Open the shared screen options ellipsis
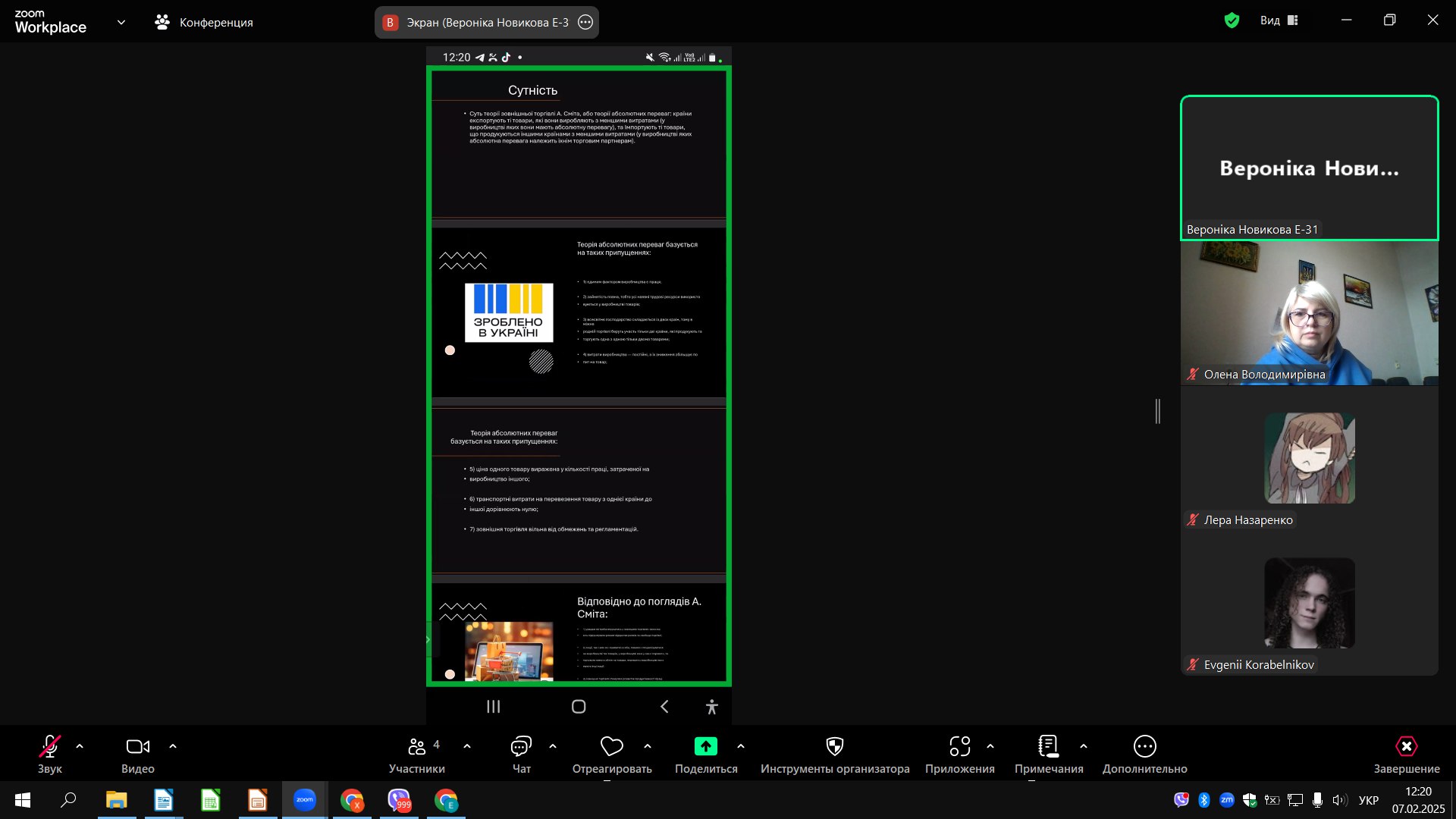This screenshot has width=1456, height=819. 585,22
